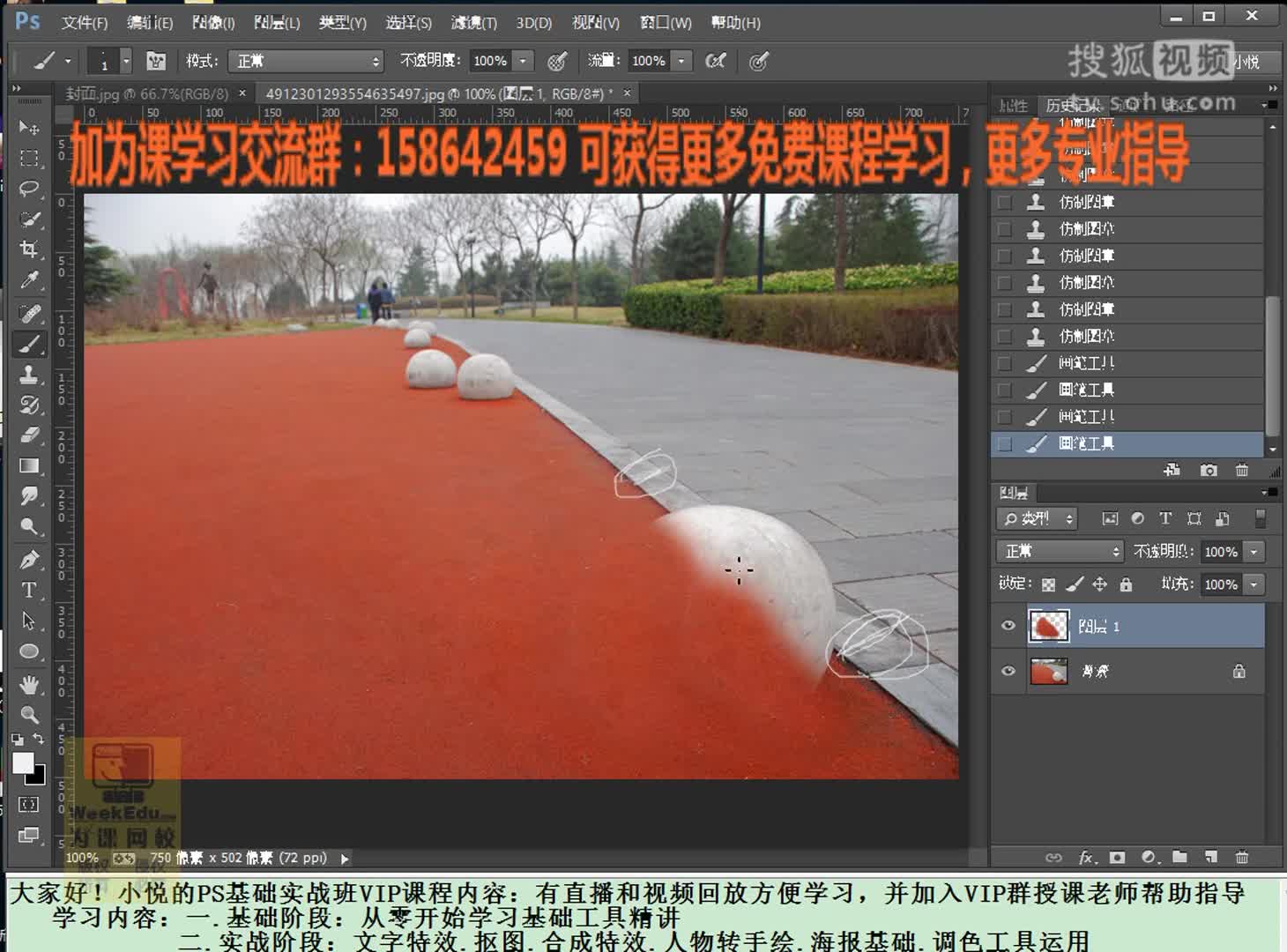Click the fx layer styles button
This screenshot has height=952, width=1287.
[1087, 857]
